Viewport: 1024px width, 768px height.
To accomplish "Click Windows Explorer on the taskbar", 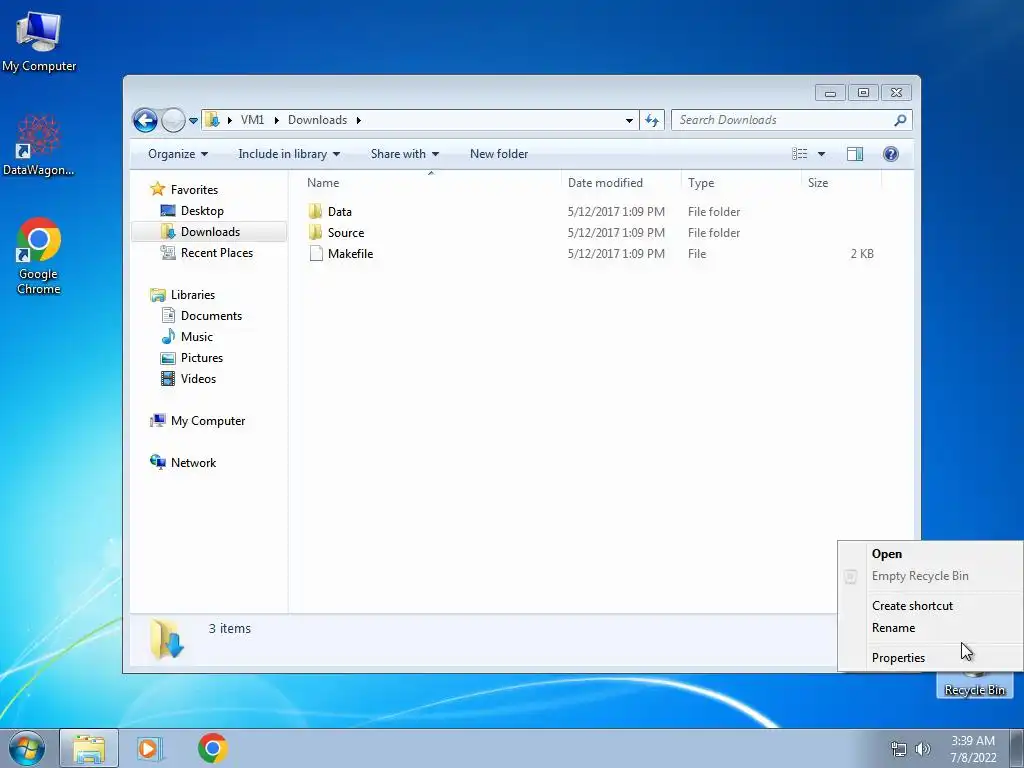I will [x=89, y=748].
